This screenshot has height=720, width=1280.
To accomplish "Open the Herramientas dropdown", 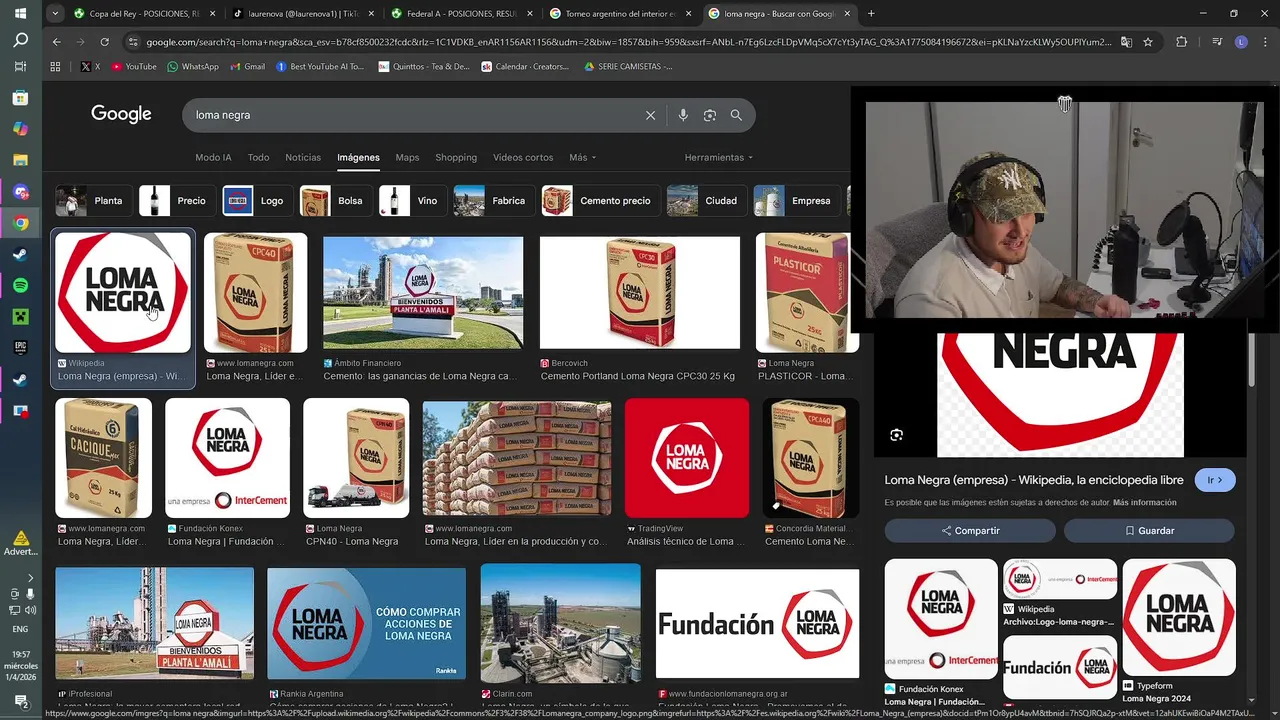I will click(x=718, y=157).
